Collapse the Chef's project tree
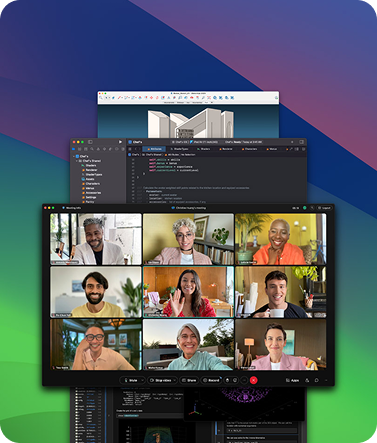377x443 pixels. 74,156
